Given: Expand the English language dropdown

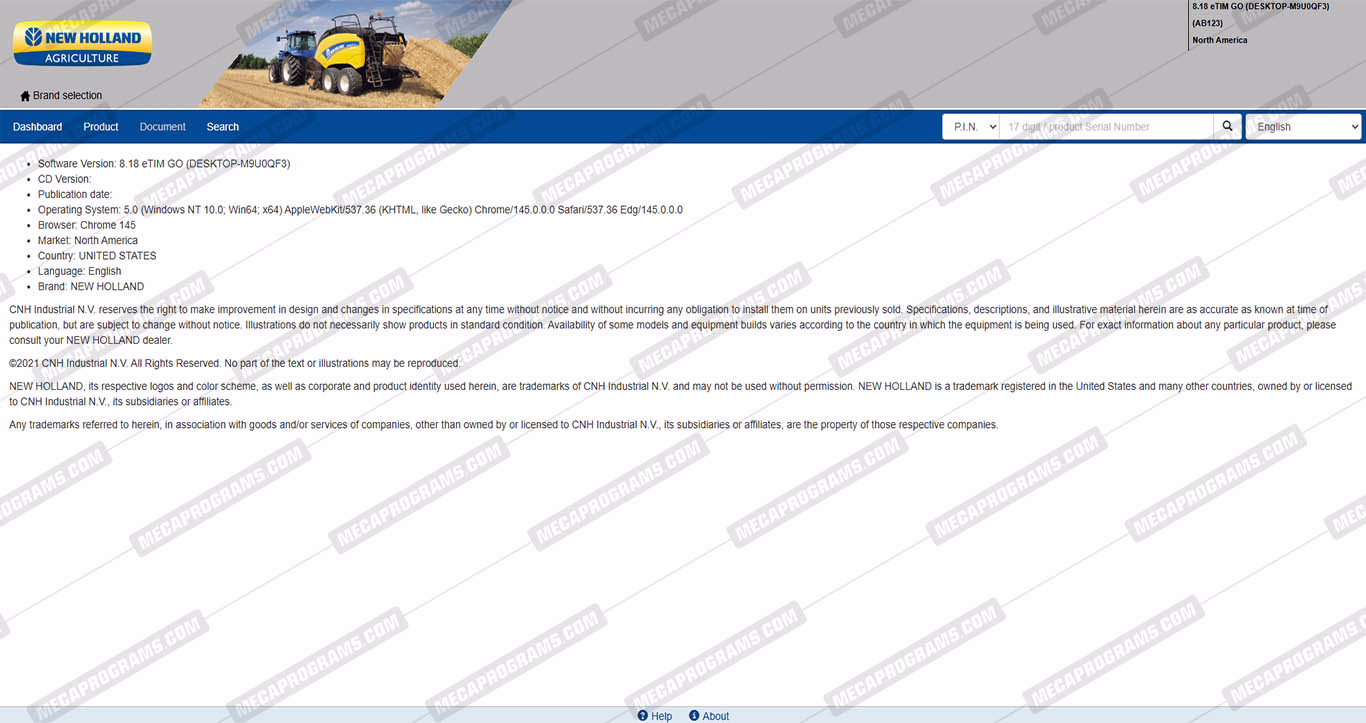Looking at the screenshot, I should 1303,127.
